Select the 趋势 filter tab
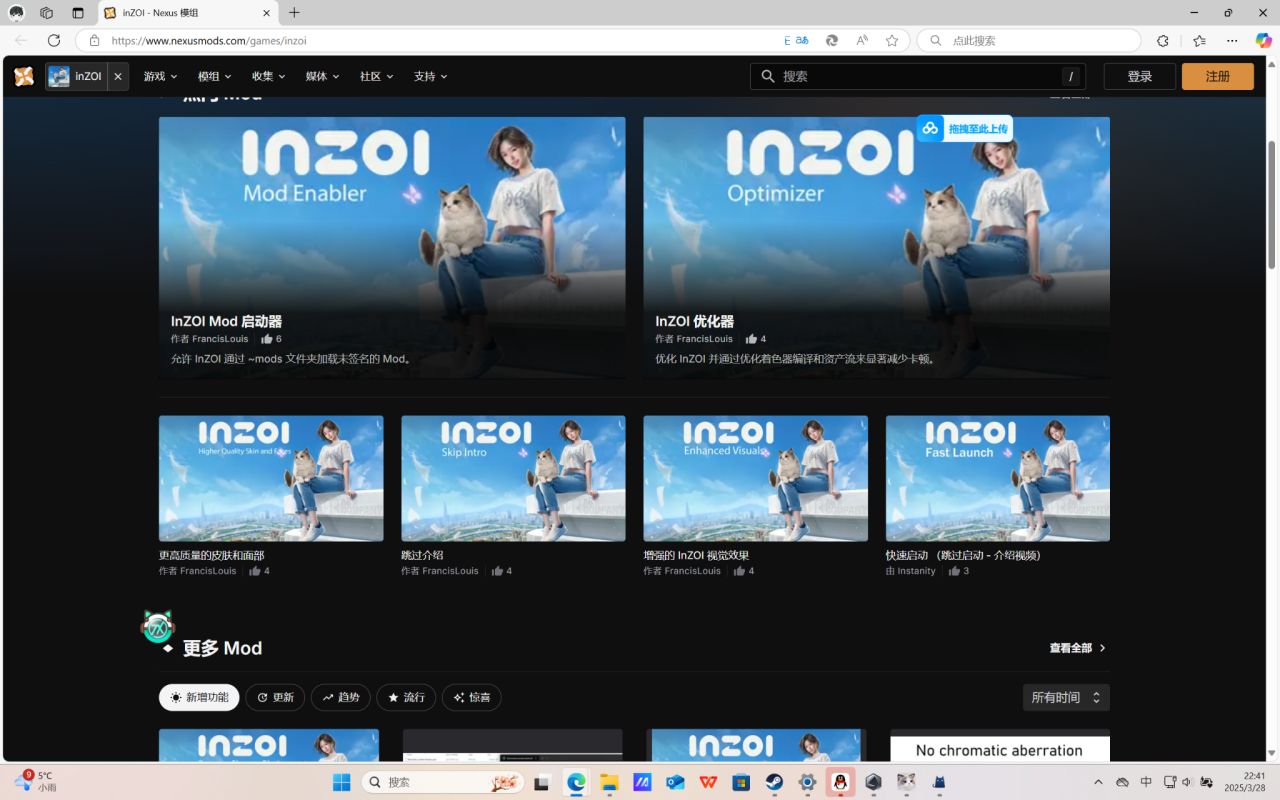The height and width of the screenshot is (800, 1280). pyautogui.click(x=340, y=697)
